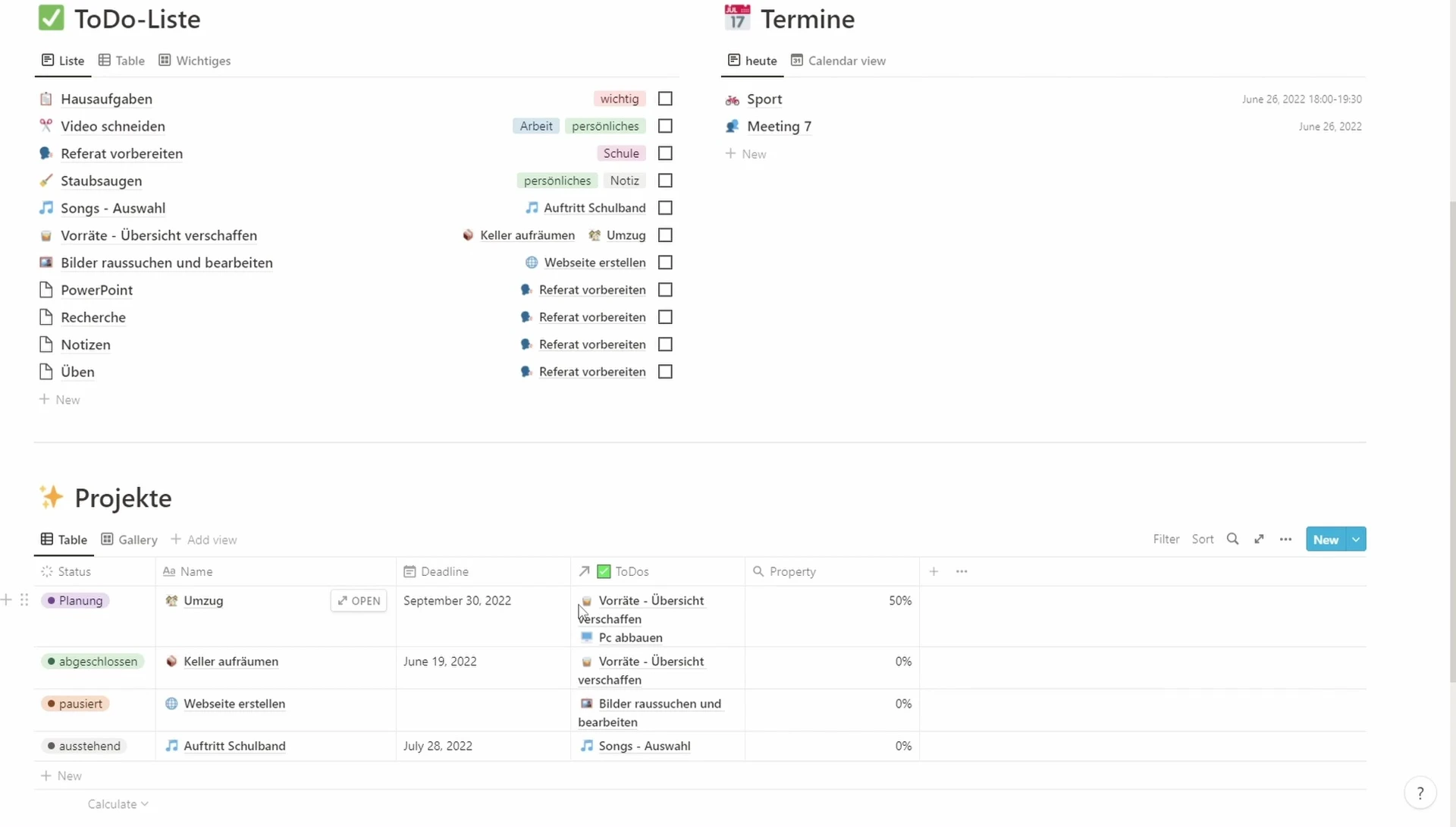
Task: Click the Schule tag on Referat vorbereiten
Action: point(621,153)
